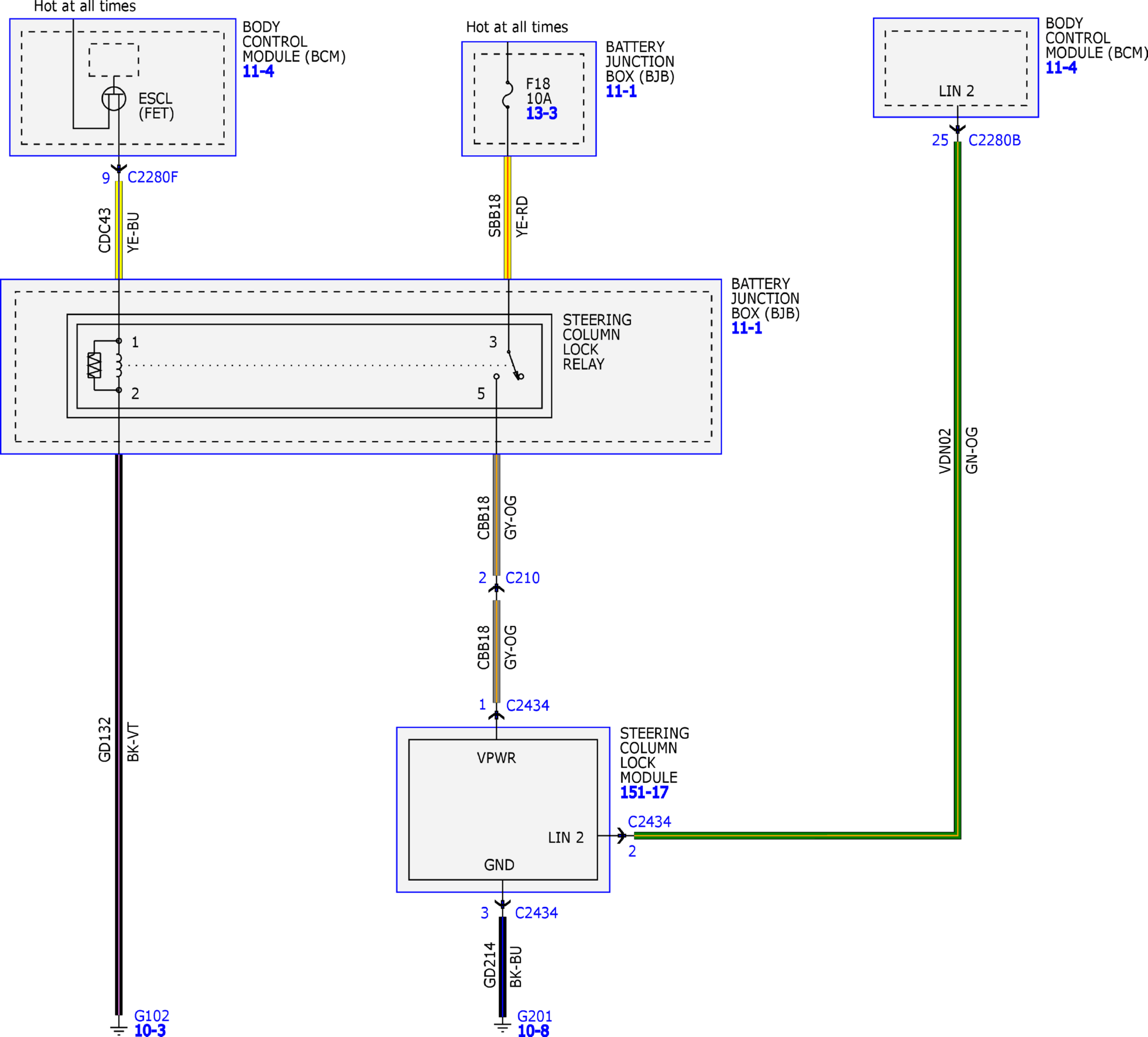Select the C210 connector label
This screenshot has width=1148, height=1037.
tap(522, 577)
